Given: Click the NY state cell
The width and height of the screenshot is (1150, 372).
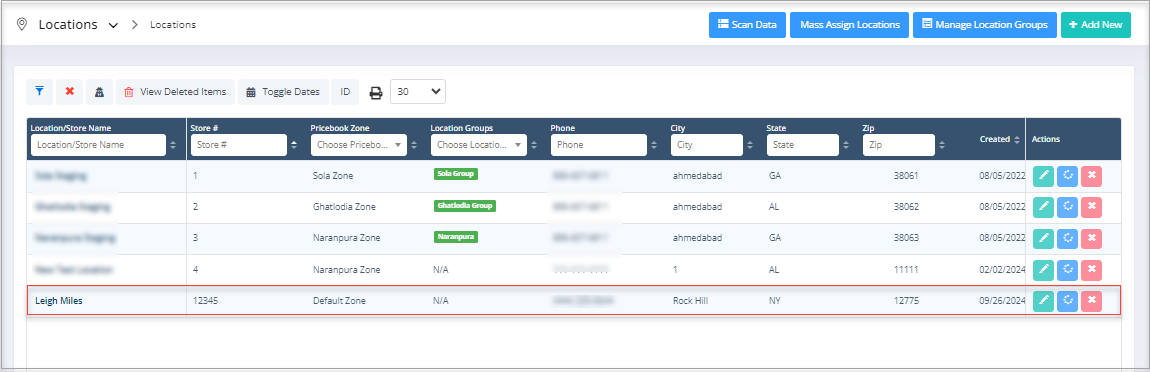Looking at the screenshot, I should (x=774, y=301).
